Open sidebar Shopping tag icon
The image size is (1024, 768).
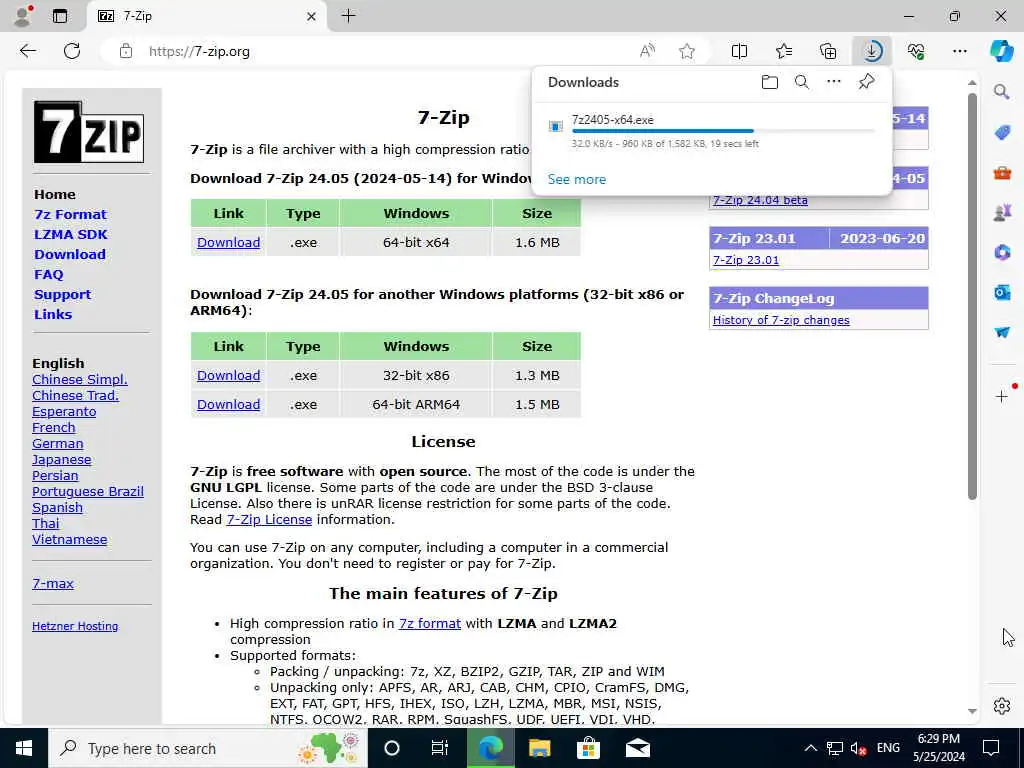(x=1002, y=133)
